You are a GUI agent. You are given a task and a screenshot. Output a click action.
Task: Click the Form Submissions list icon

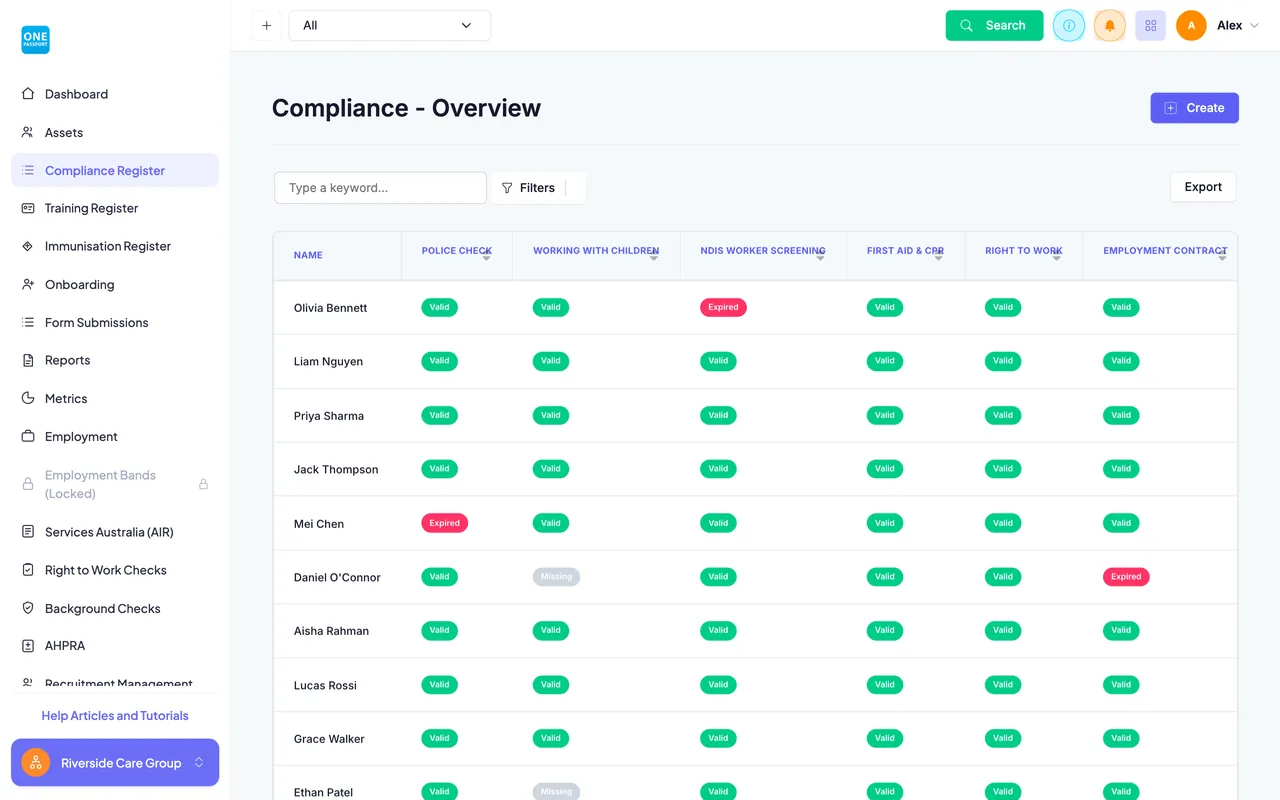coord(28,322)
